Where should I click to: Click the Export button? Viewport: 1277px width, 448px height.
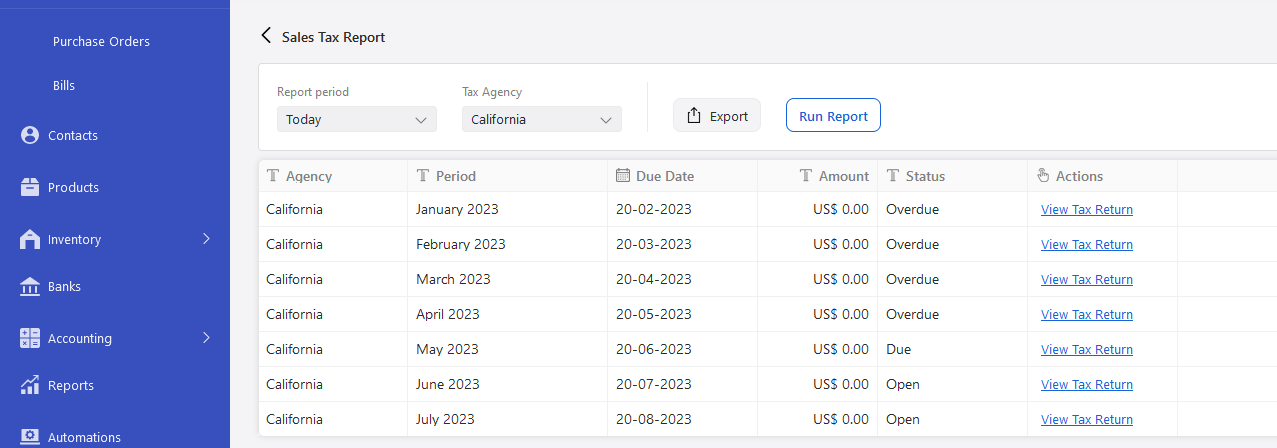pyautogui.click(x=717, y=115)
